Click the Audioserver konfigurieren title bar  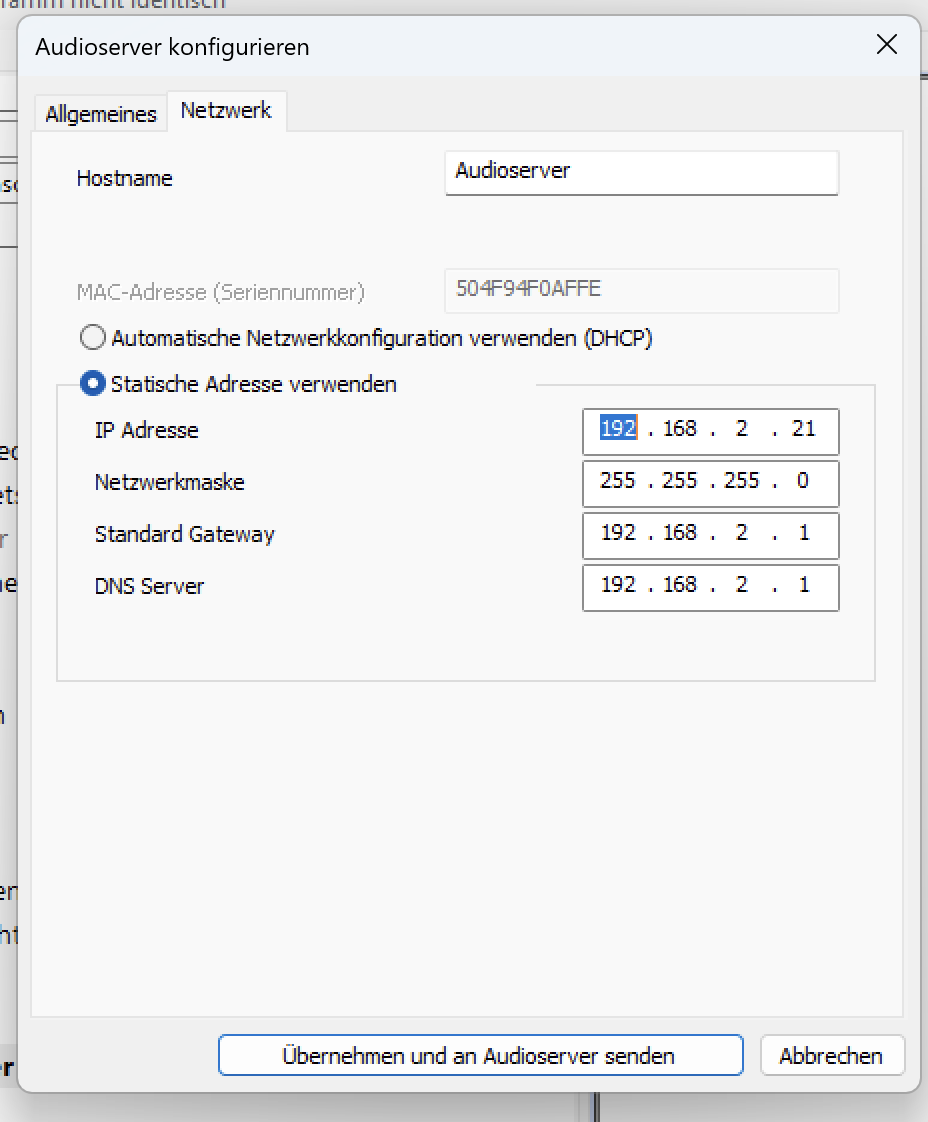click(x=400, y=46)
